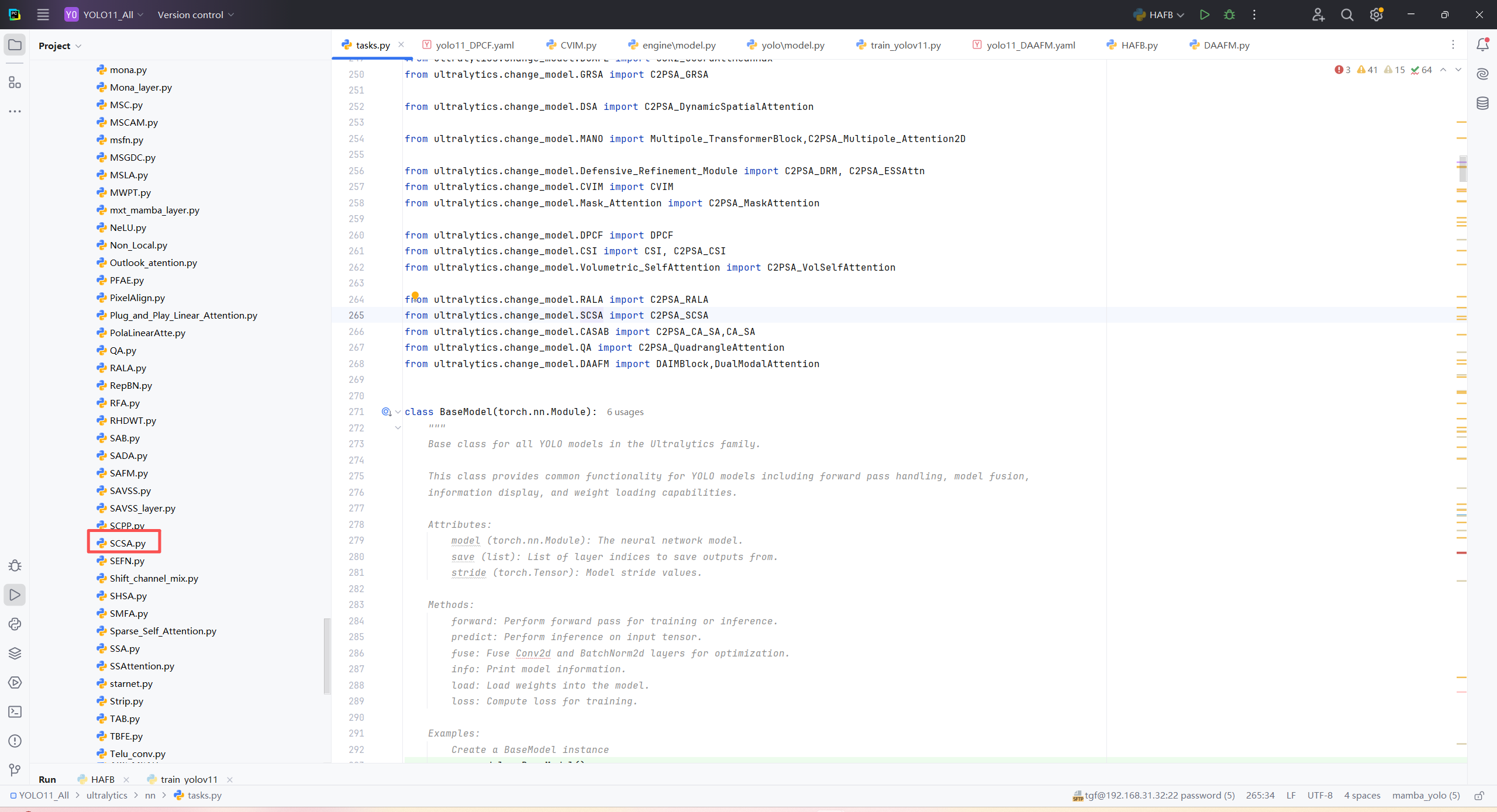Screen dimensions: 1497x812
Task: Open the Database tool window icon
Action: [x=1482, y=103]
